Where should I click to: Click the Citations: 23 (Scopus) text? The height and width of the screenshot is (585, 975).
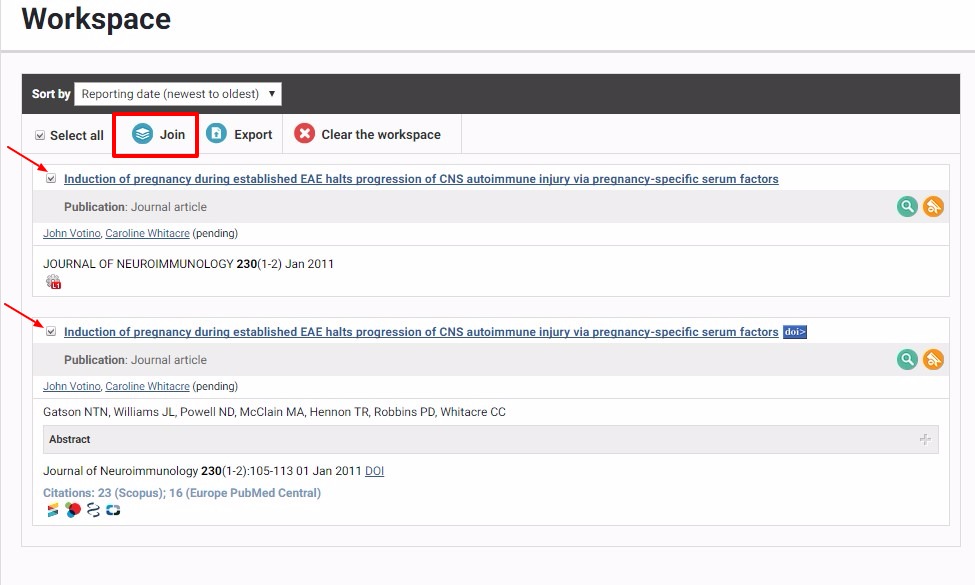pos(104,493)
